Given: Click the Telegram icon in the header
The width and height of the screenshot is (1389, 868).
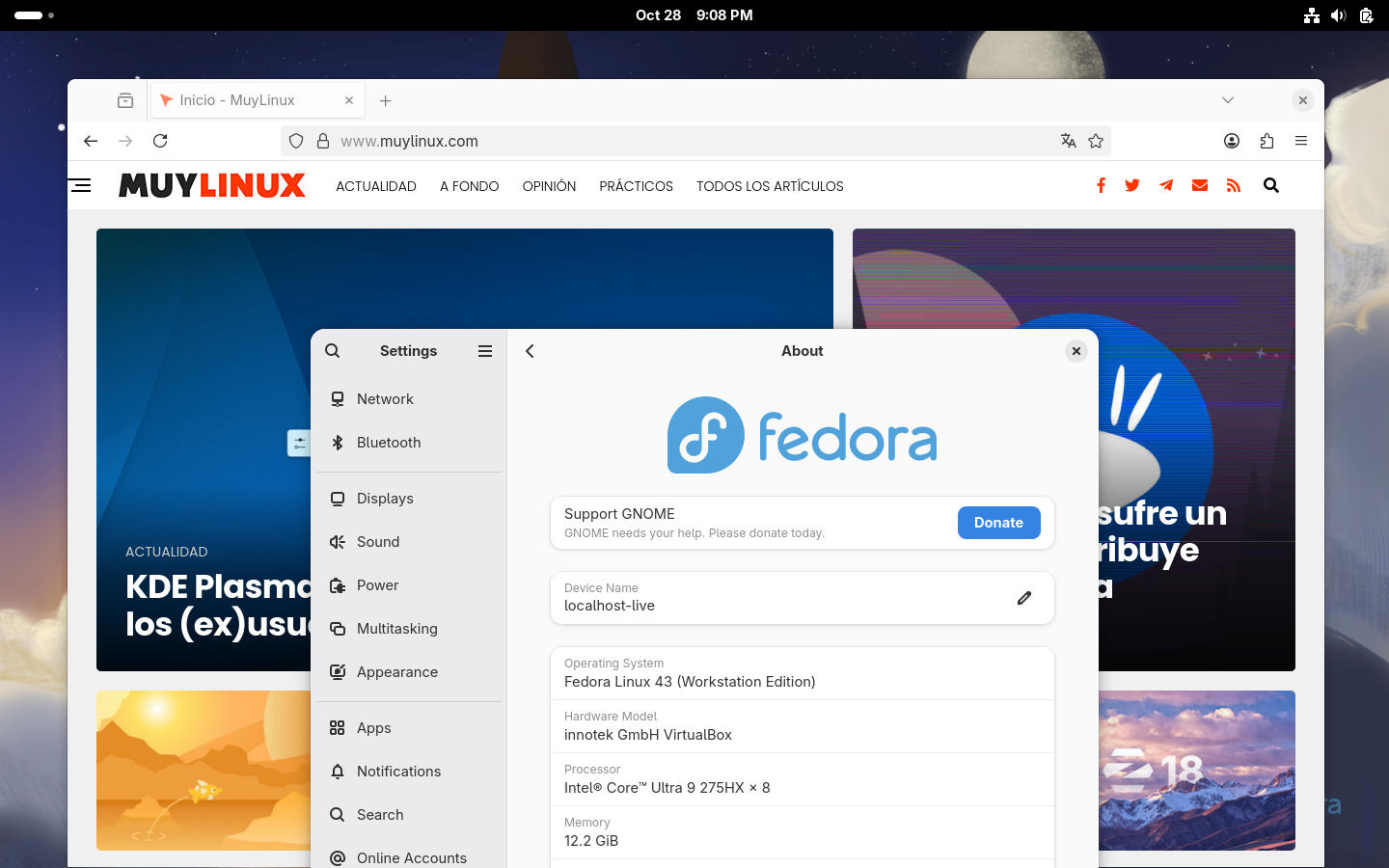Looking at the screenshot, I should pos(1166,185).
